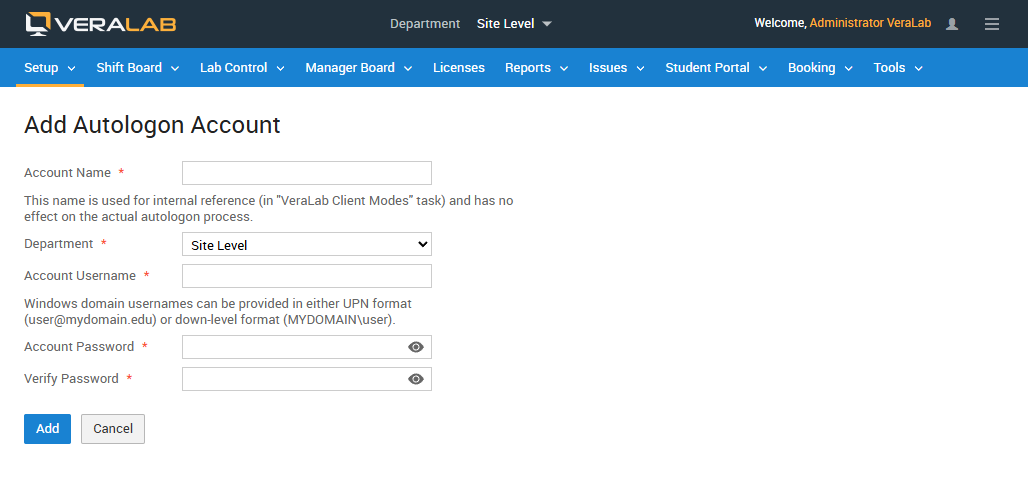Go to the Licenses page
This screenshot has height=478, width=1028.
(459, 68)
